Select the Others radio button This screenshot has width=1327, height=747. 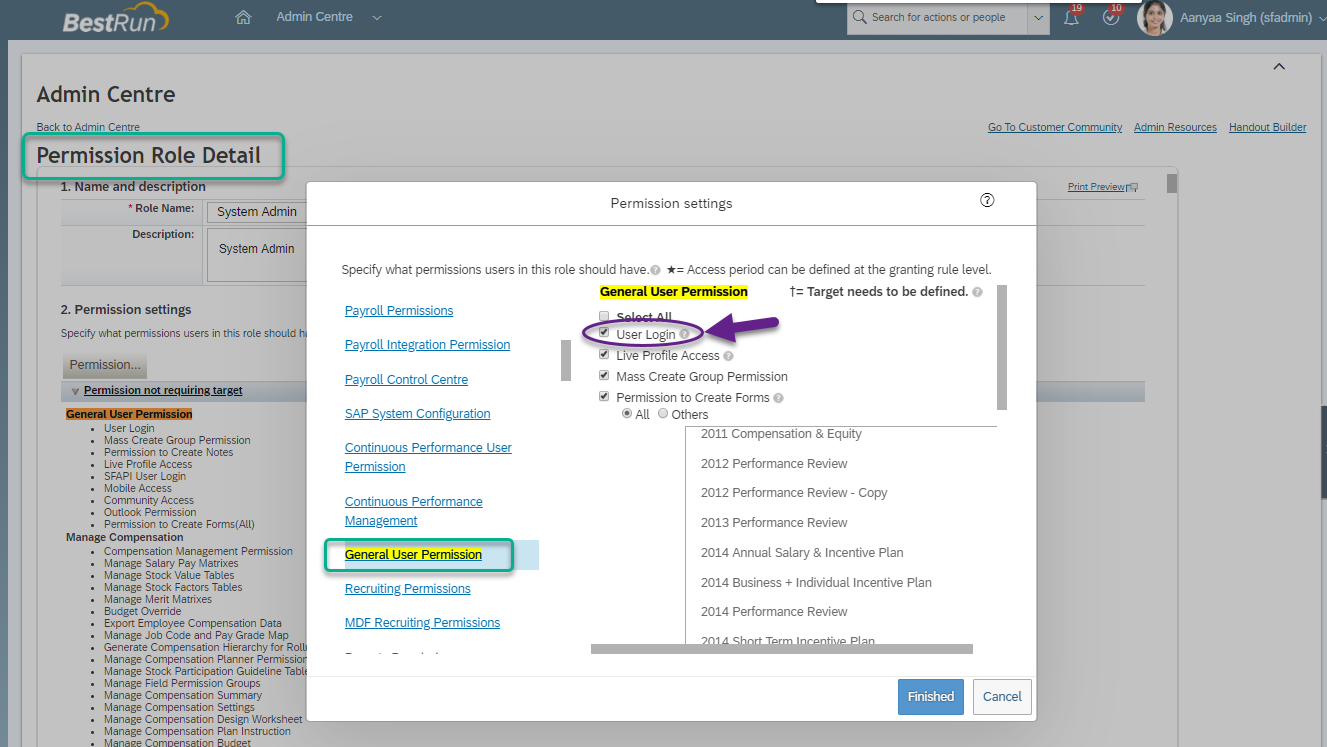click(663, 413)
